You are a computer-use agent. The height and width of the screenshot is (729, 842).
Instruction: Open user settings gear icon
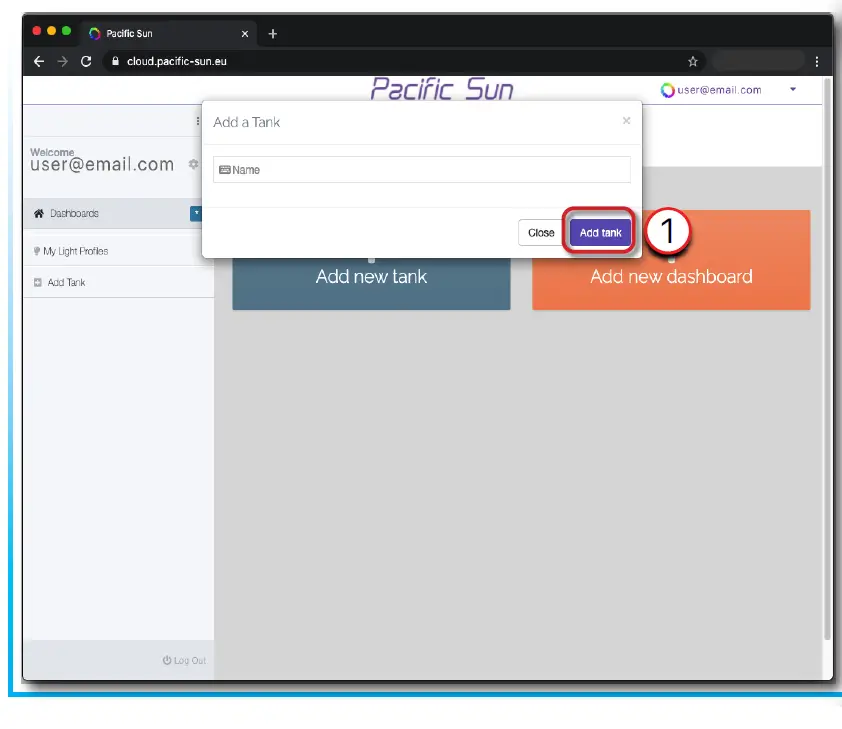pos(193,164)
